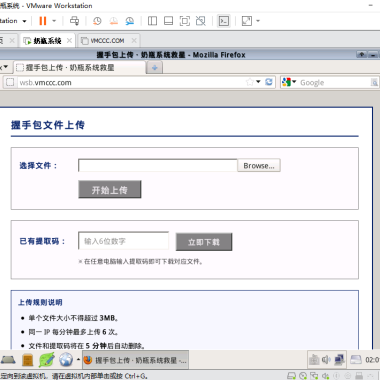Image resolution: width=380 pixels, height=380 pixels.
Task: Click the 立即下载 download button
Action: point(204,242)
